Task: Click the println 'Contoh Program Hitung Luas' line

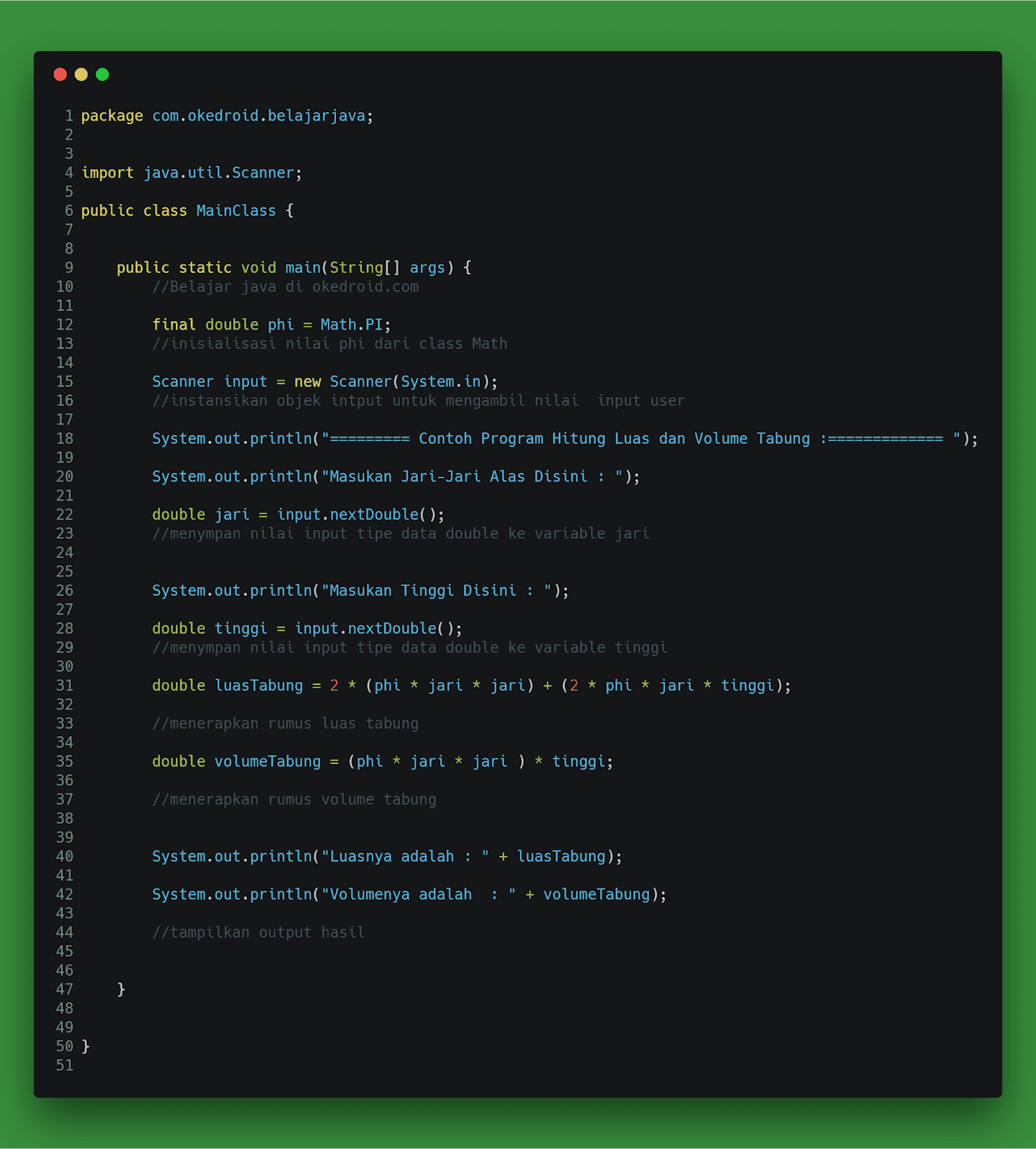Action: [x=565, y=439]
